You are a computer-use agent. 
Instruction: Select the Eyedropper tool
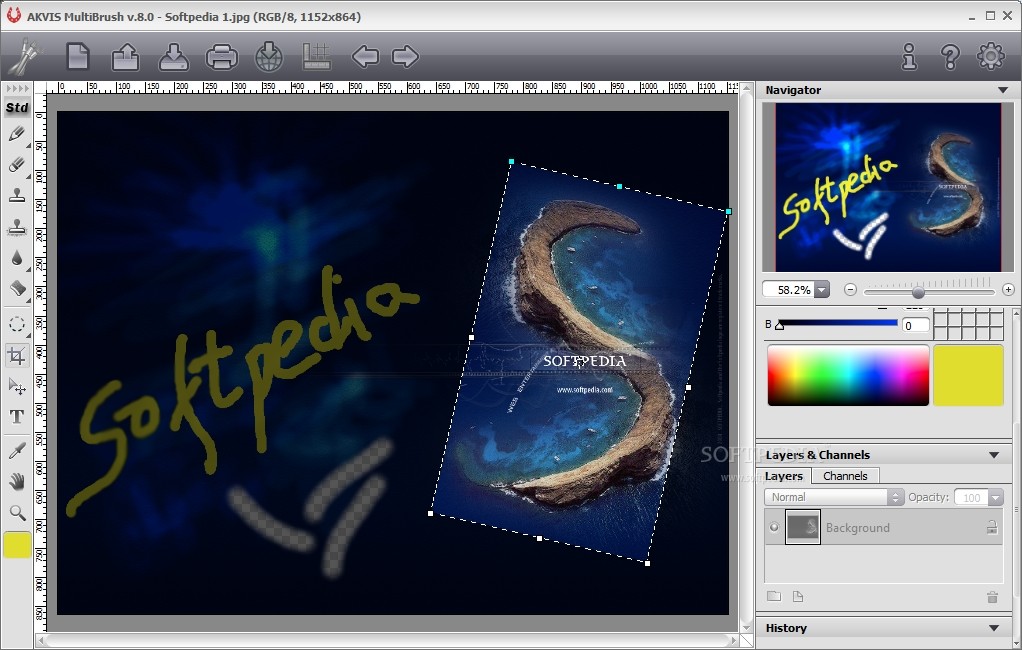[x=17, y=450]
